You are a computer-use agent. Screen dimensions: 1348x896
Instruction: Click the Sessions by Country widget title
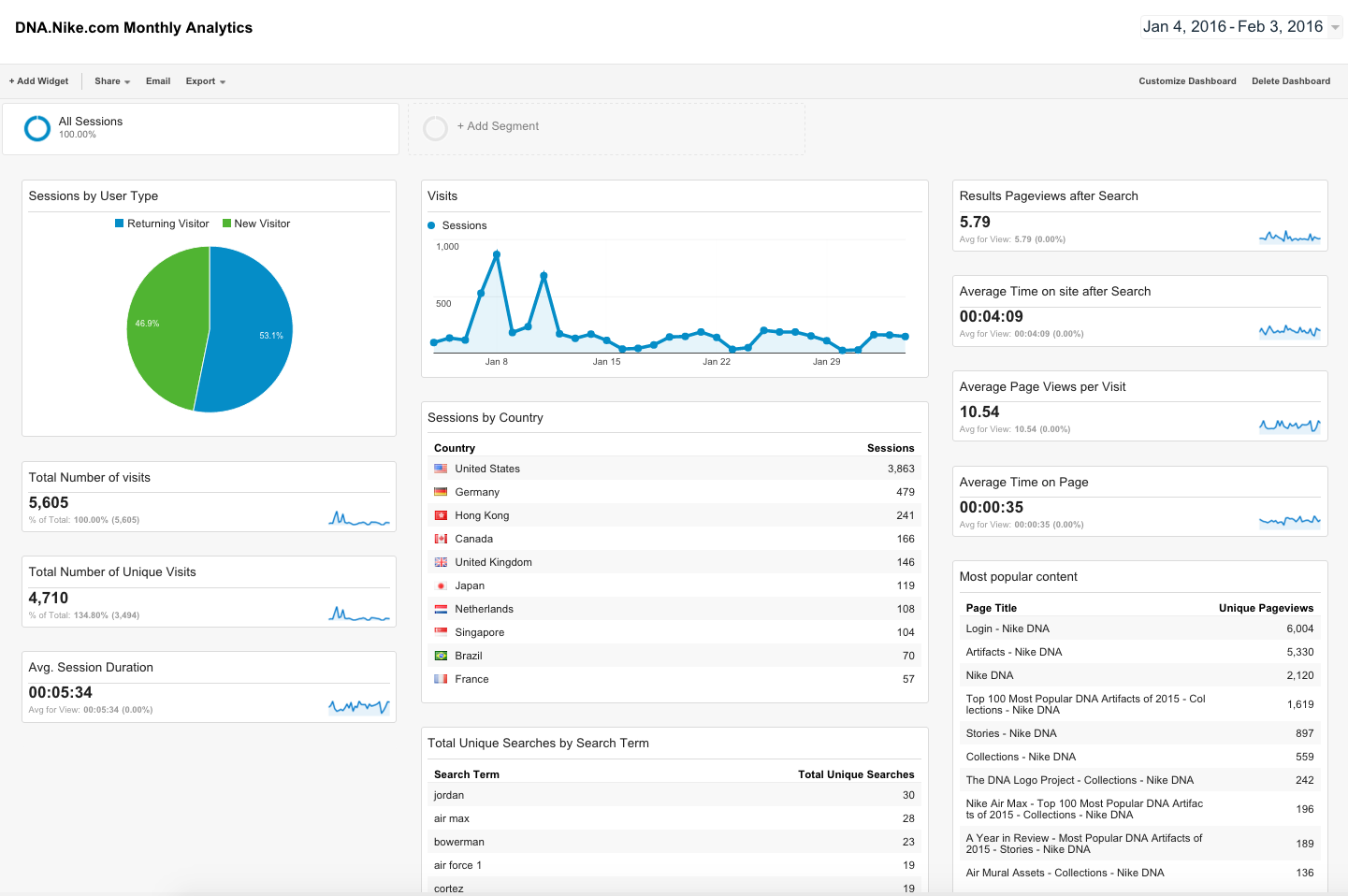(x=486, y=418)
